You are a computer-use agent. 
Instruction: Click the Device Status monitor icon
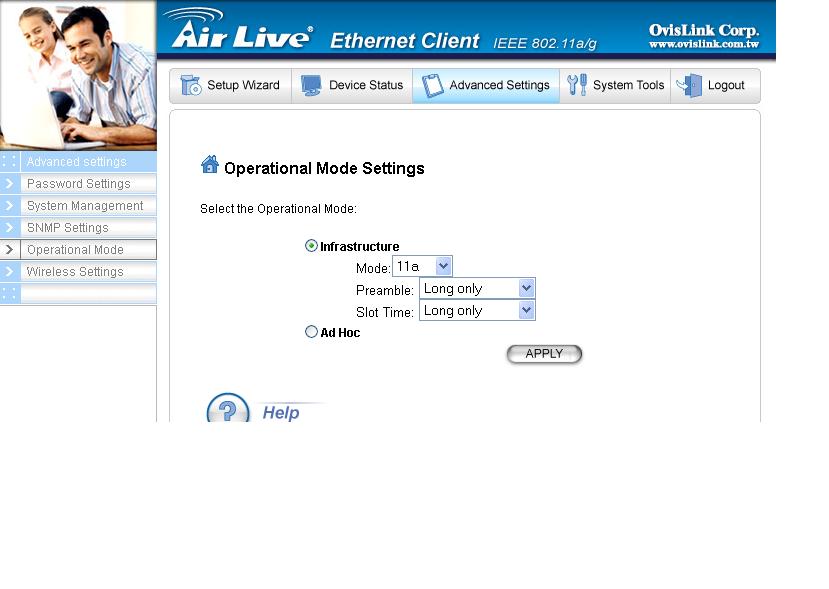(311, 85)
